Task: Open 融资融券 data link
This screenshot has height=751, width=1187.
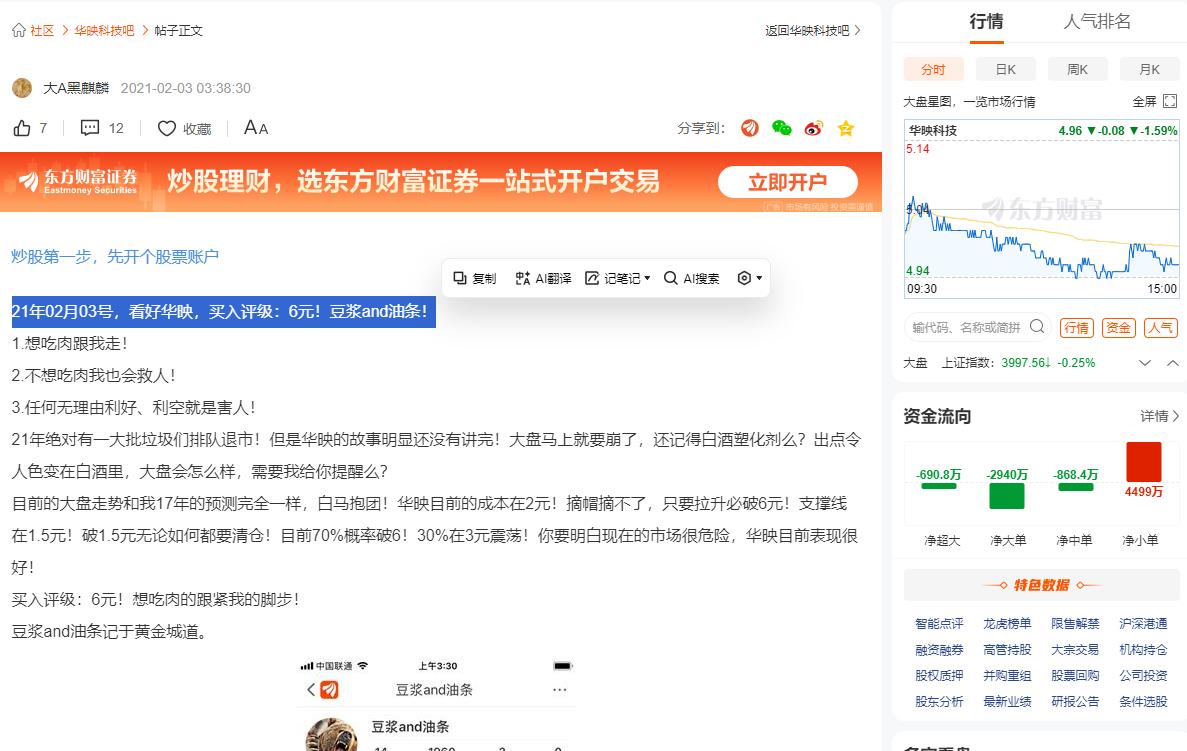Action: click(x=939, y=650)
